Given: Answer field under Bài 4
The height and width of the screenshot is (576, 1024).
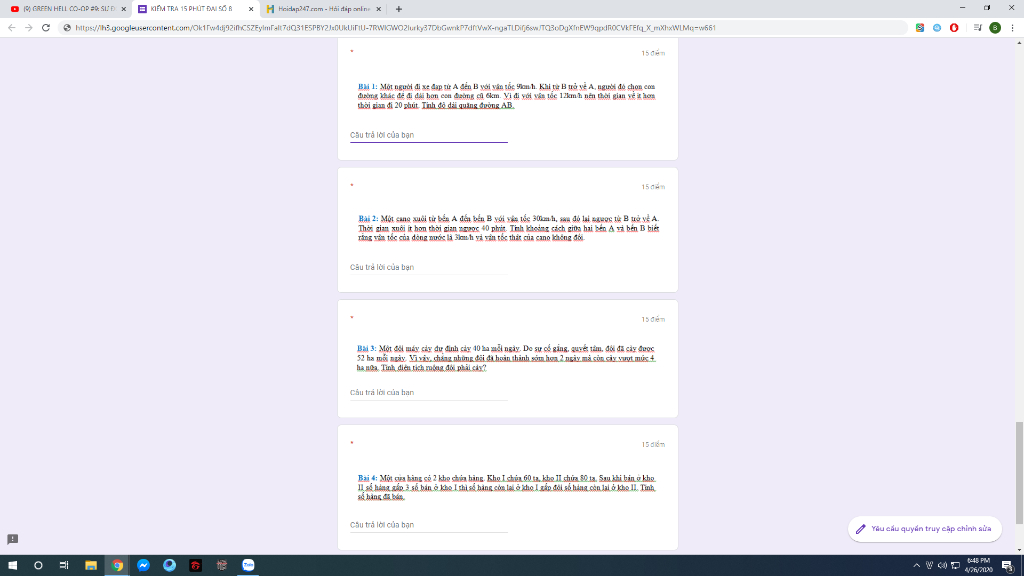Looking at the screenshot, I should 428,525.
